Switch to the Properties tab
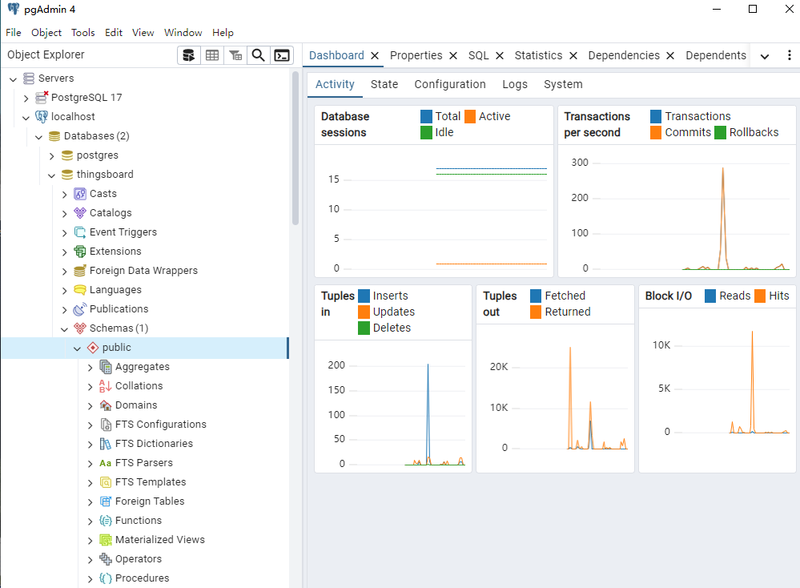This screenshot has height=588, width=800. 416,55
